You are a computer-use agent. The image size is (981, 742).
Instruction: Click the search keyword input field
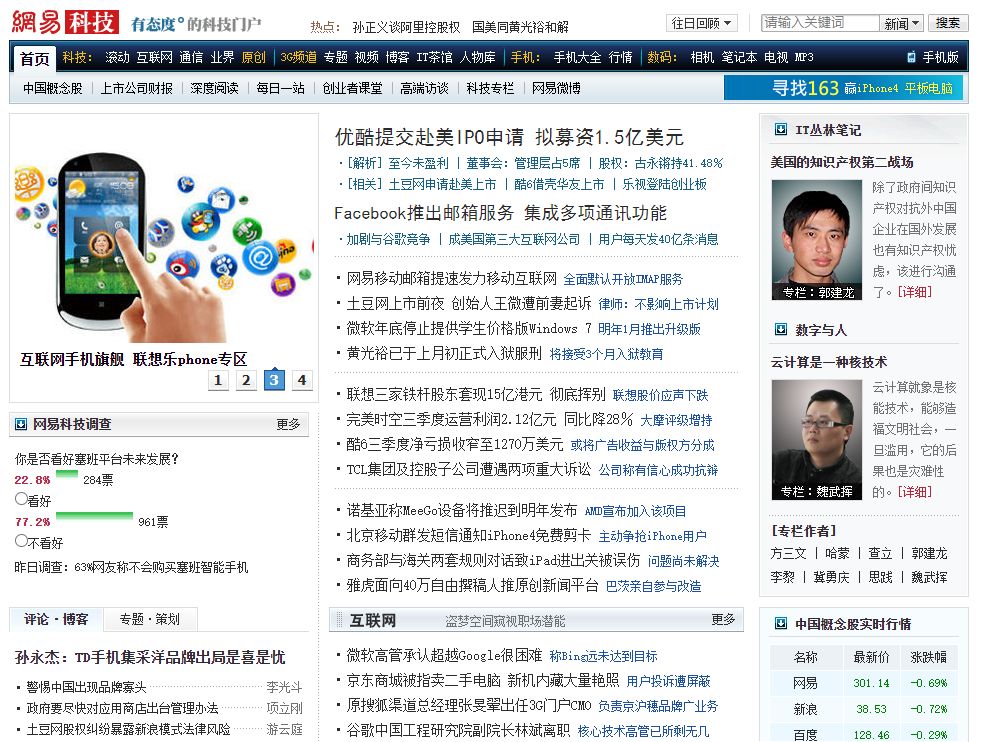819,23
